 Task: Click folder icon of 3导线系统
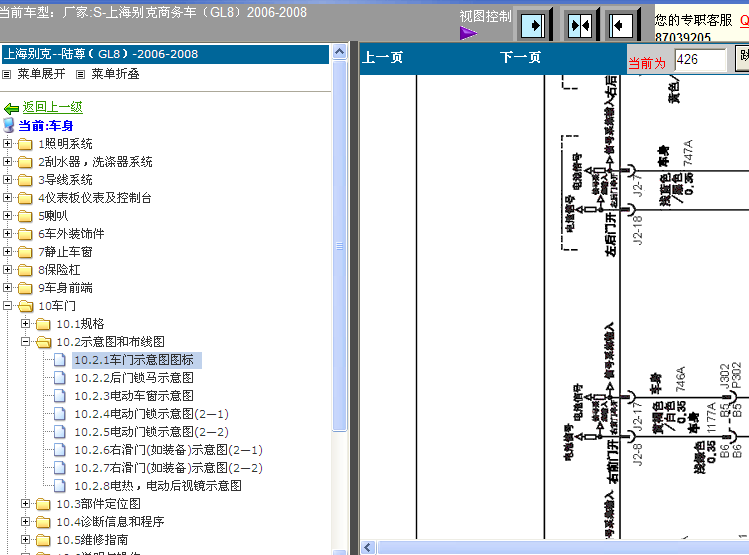(x=25, y=181)
